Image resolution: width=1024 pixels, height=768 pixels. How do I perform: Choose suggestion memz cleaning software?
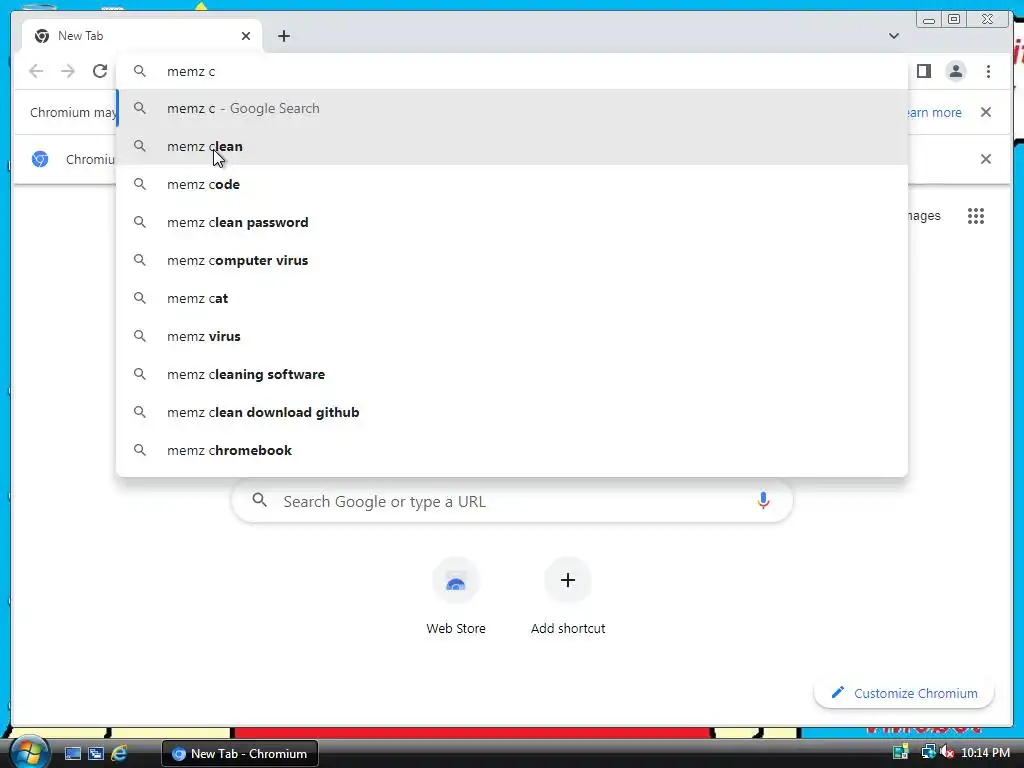click(x=512, y=374)
